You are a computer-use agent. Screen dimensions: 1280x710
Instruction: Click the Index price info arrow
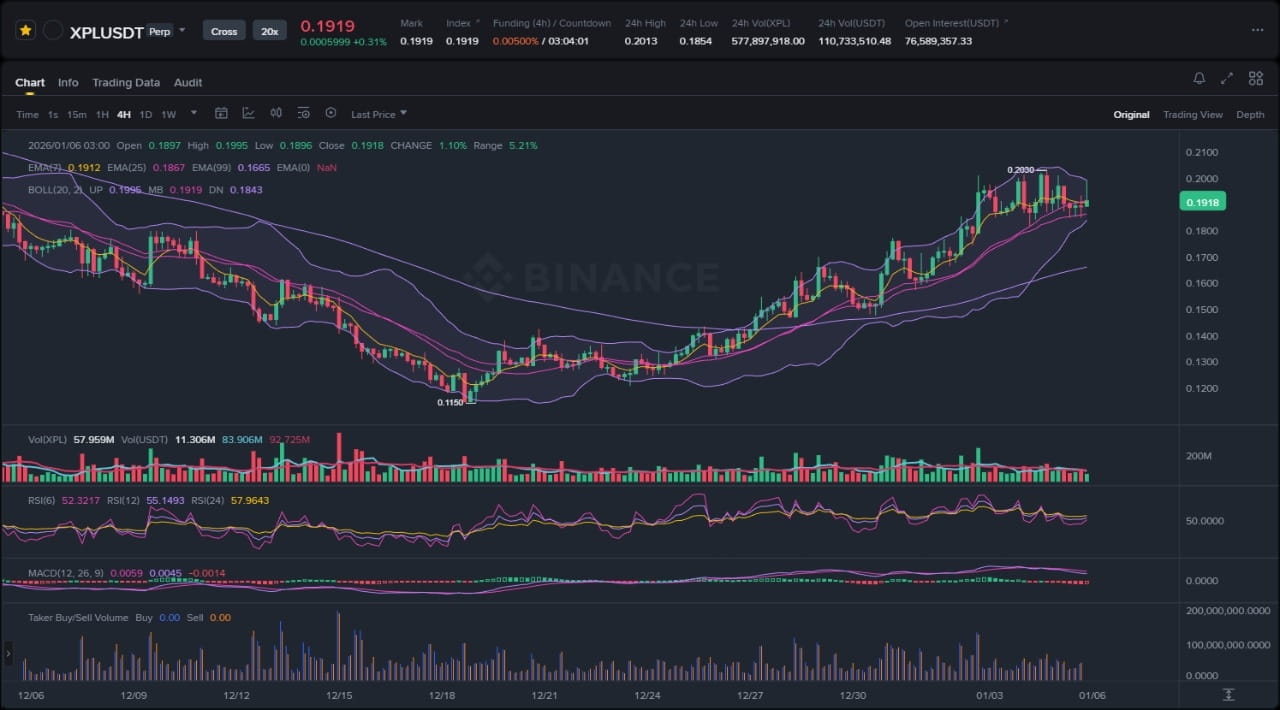coord(477,22)
